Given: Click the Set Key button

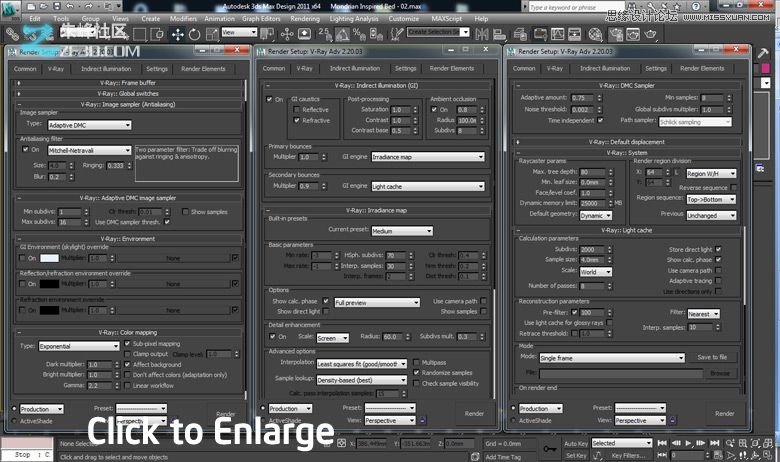Looking at the screenshot, I should (x=576, y=455).
